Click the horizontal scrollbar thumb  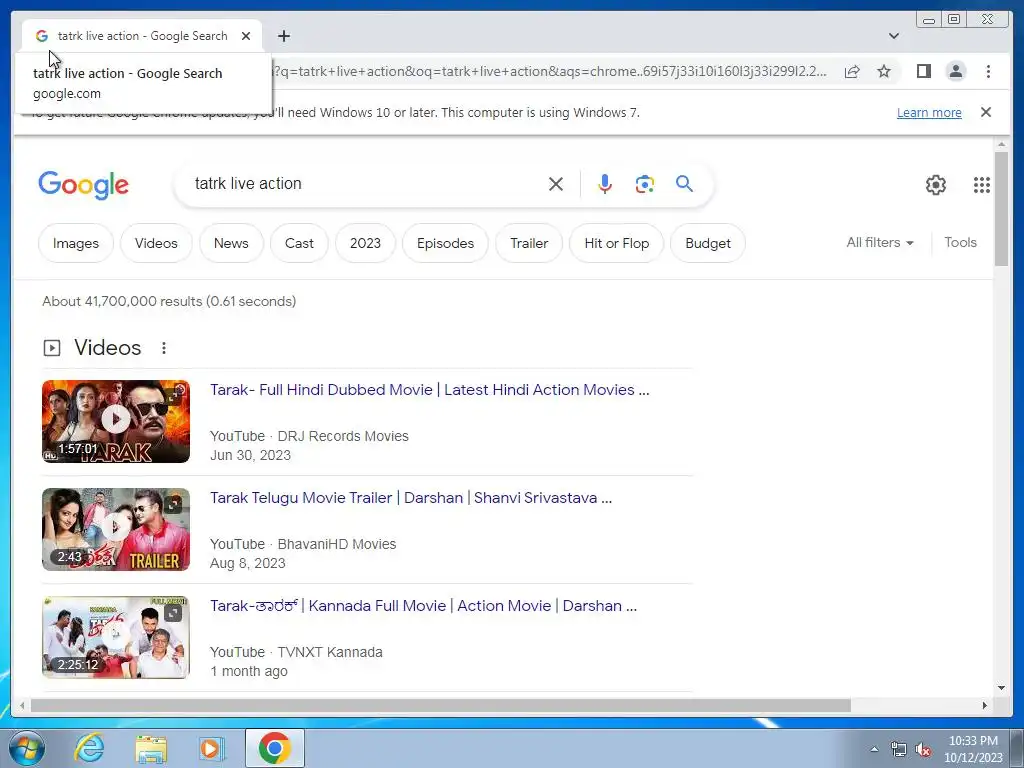(x=441, y=705)
